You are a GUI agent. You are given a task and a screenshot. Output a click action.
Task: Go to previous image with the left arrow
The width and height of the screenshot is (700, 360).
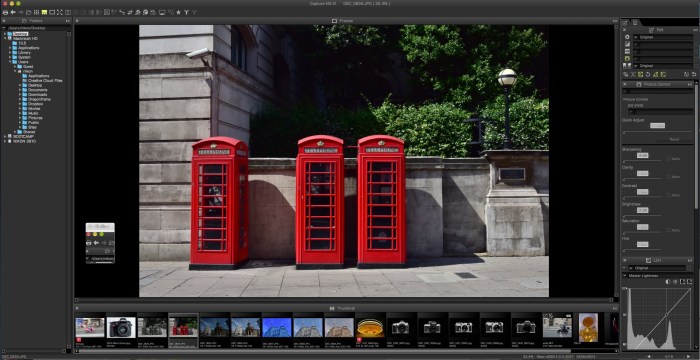(x=648, y=356)
